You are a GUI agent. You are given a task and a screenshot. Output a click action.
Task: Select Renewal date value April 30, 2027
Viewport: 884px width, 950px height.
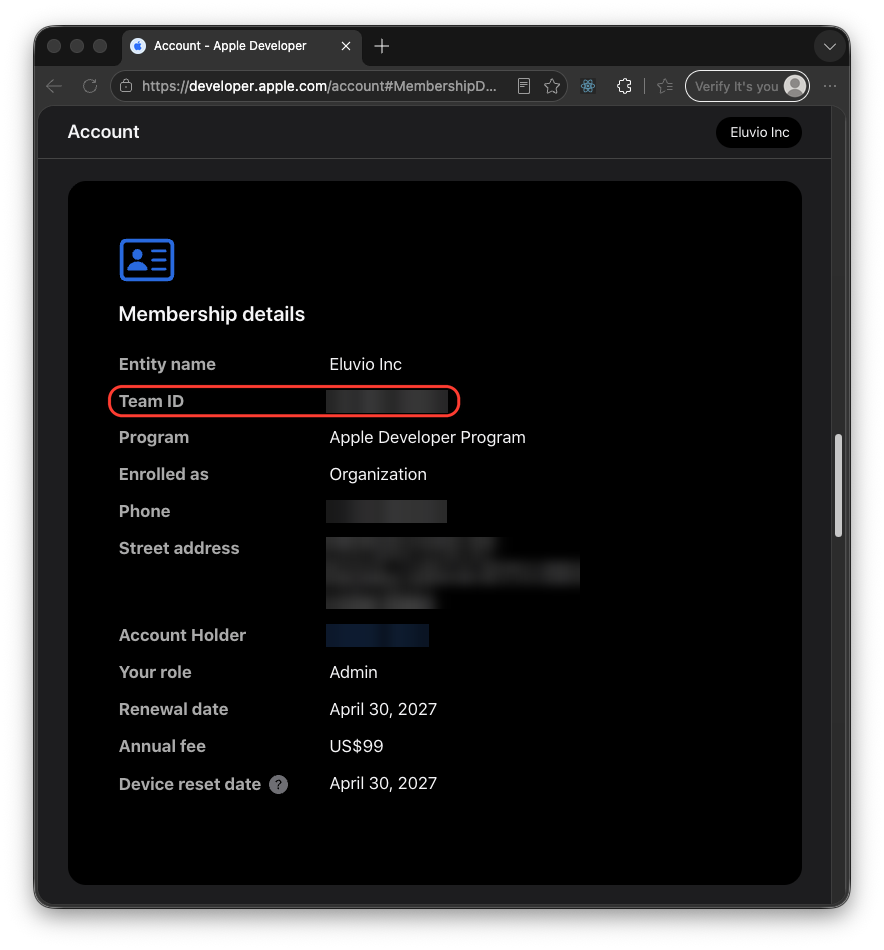383,709
